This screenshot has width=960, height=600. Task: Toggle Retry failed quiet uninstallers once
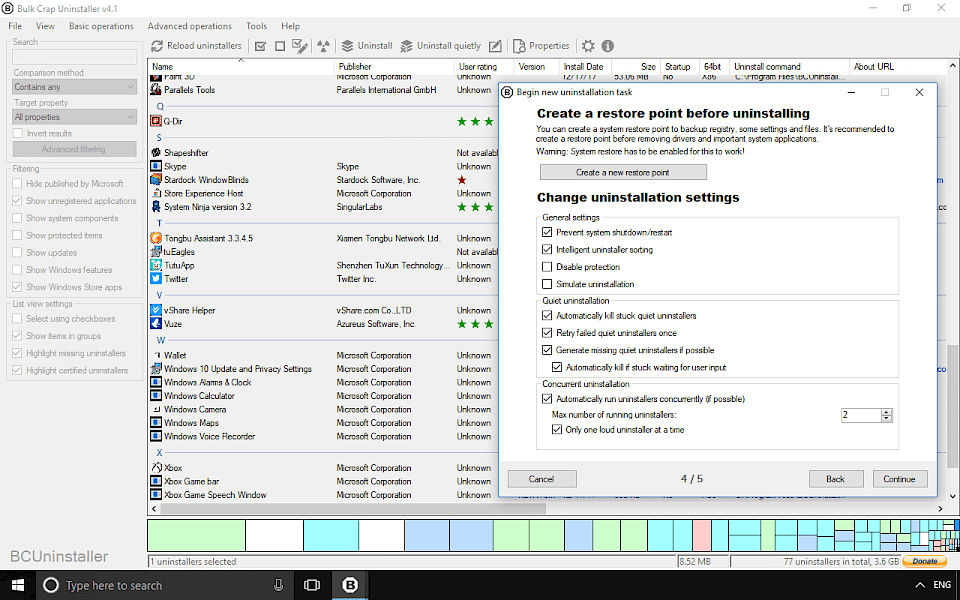point(547,332)
